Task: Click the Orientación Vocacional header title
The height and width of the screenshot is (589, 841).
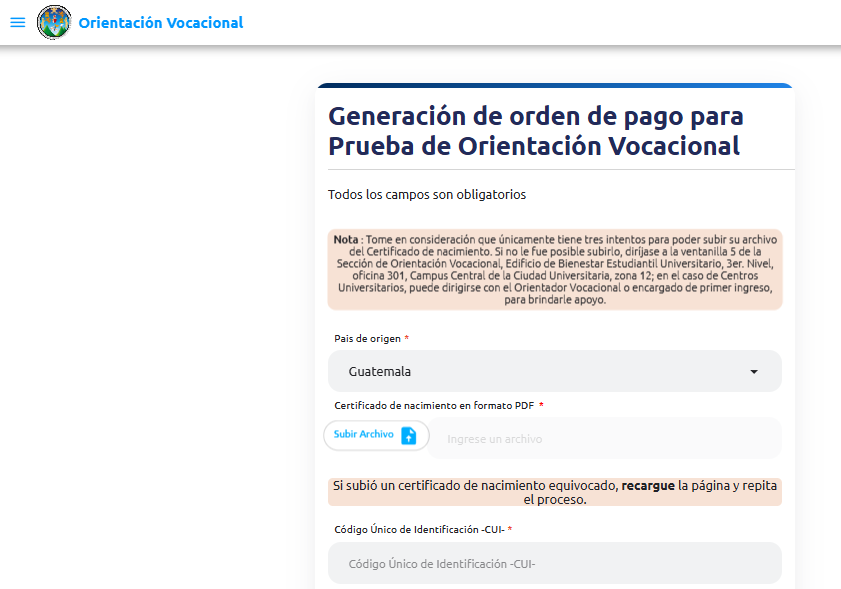Action: (160, 23)
